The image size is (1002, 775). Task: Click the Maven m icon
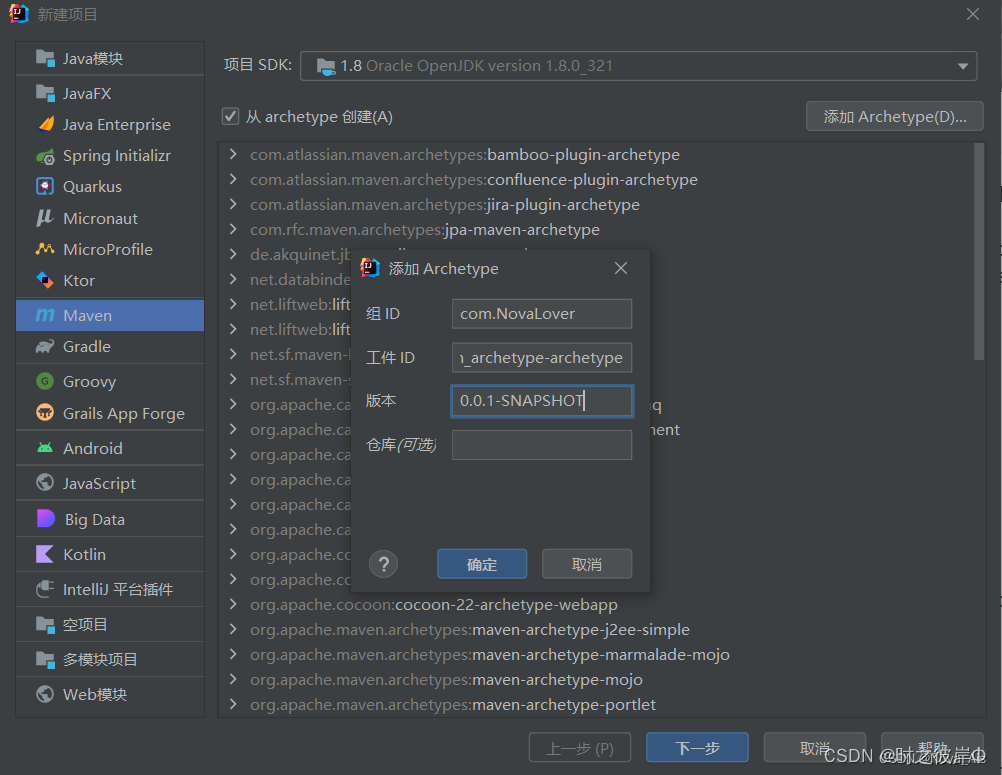(x=45, y=315)
